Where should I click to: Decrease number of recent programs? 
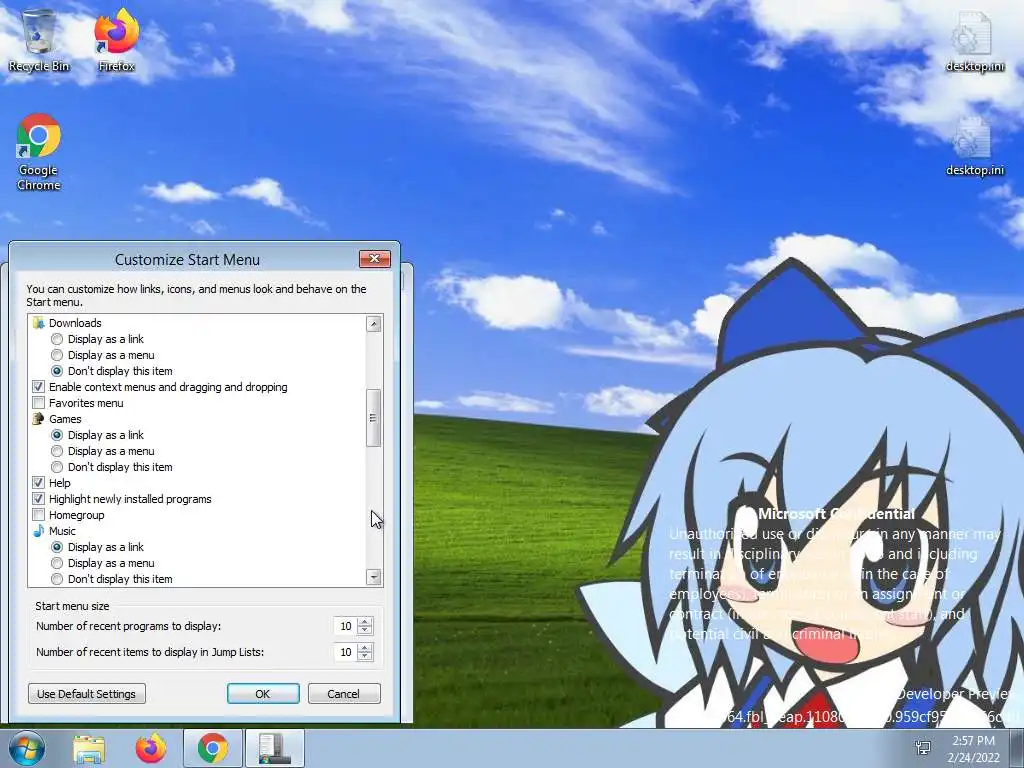tap(365, 630)
